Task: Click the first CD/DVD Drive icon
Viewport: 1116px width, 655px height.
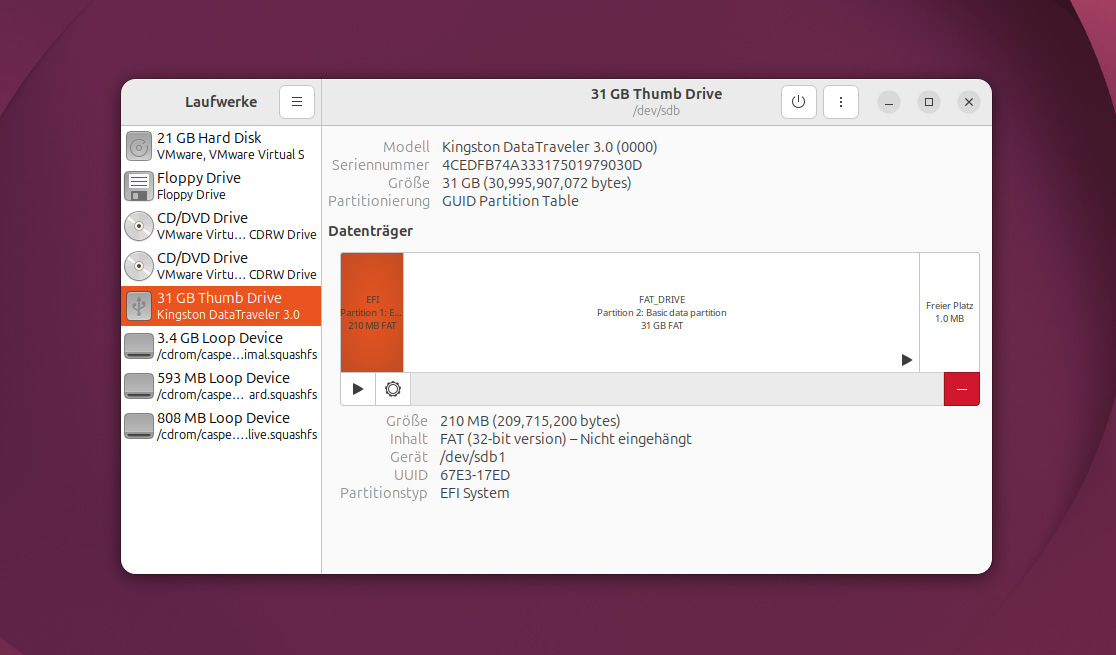Action: coord(139,226)
